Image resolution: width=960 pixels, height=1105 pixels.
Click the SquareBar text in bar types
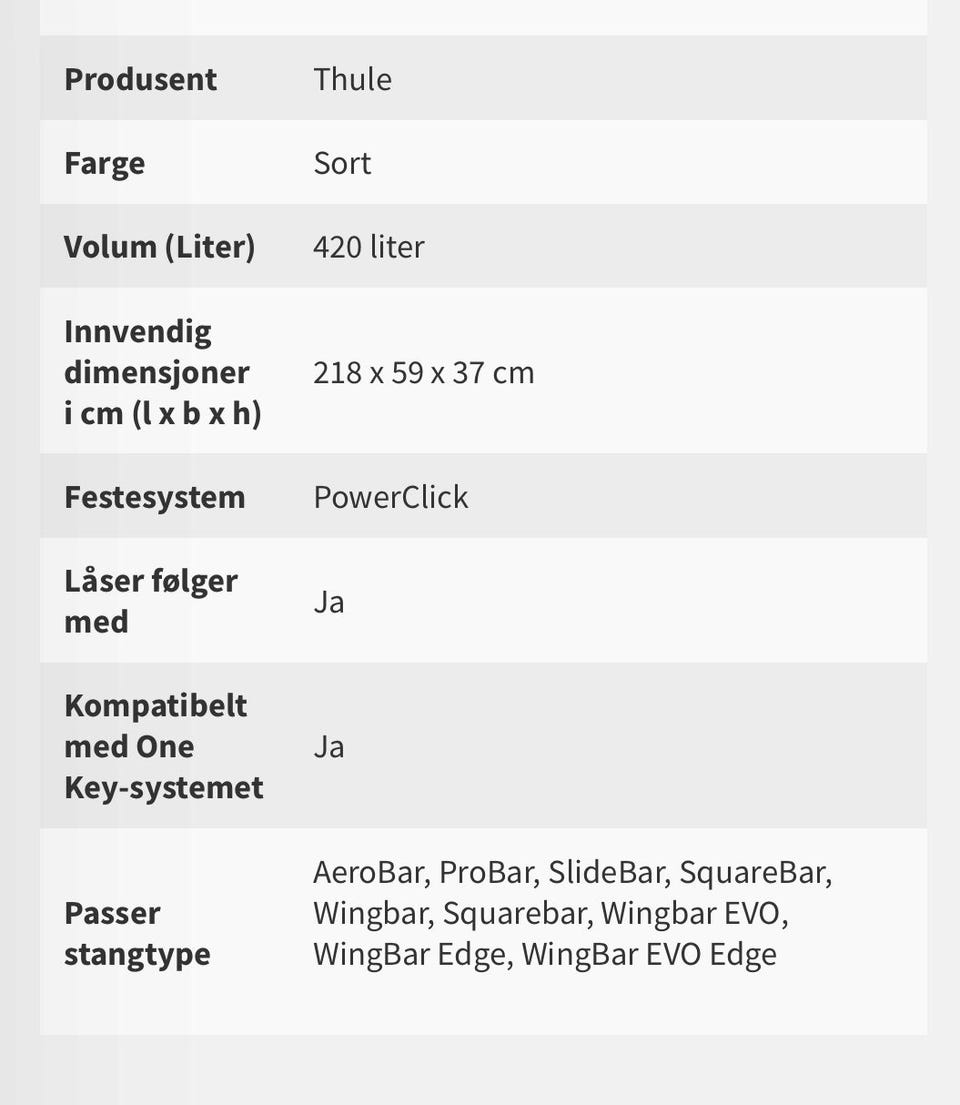point(753,872)
